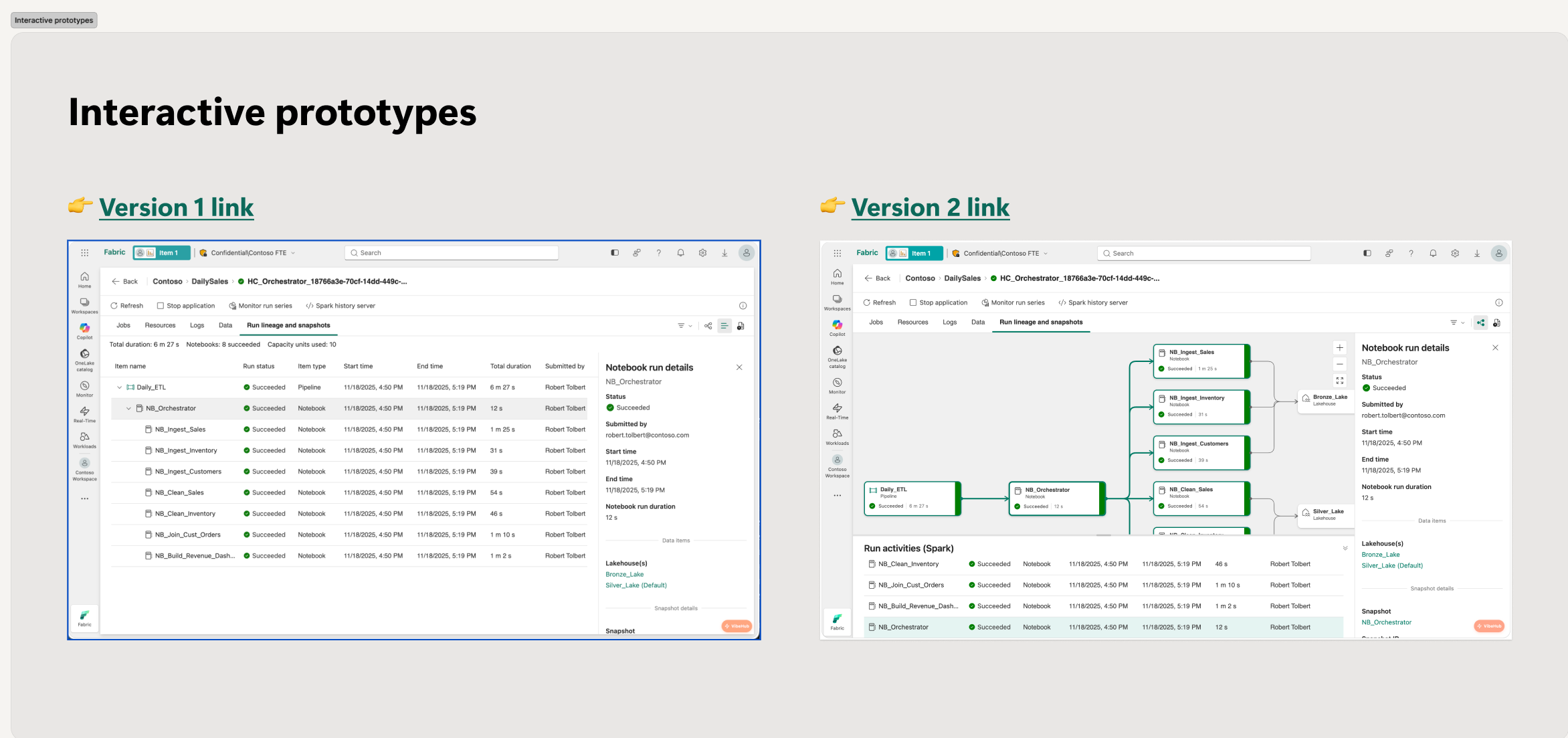Screen dimensions: 1568x738
Task: Fit Version 2 lineage graph to screen
Action: (1340, 381)
